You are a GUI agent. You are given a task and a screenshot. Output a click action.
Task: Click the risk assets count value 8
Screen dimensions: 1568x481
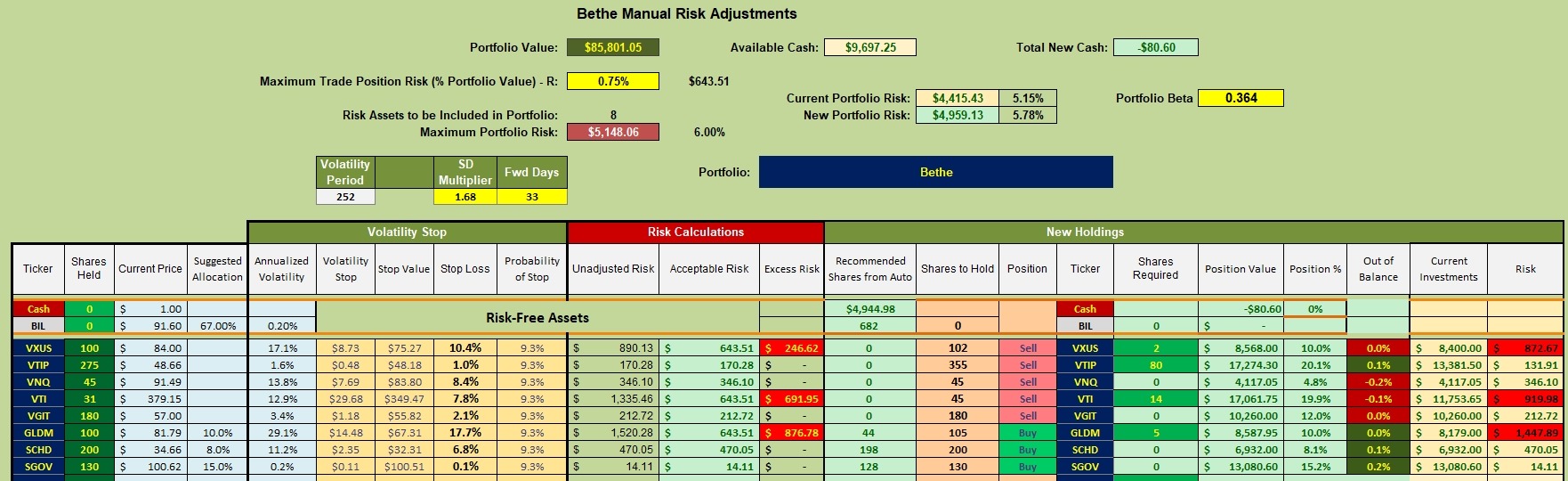613,115
